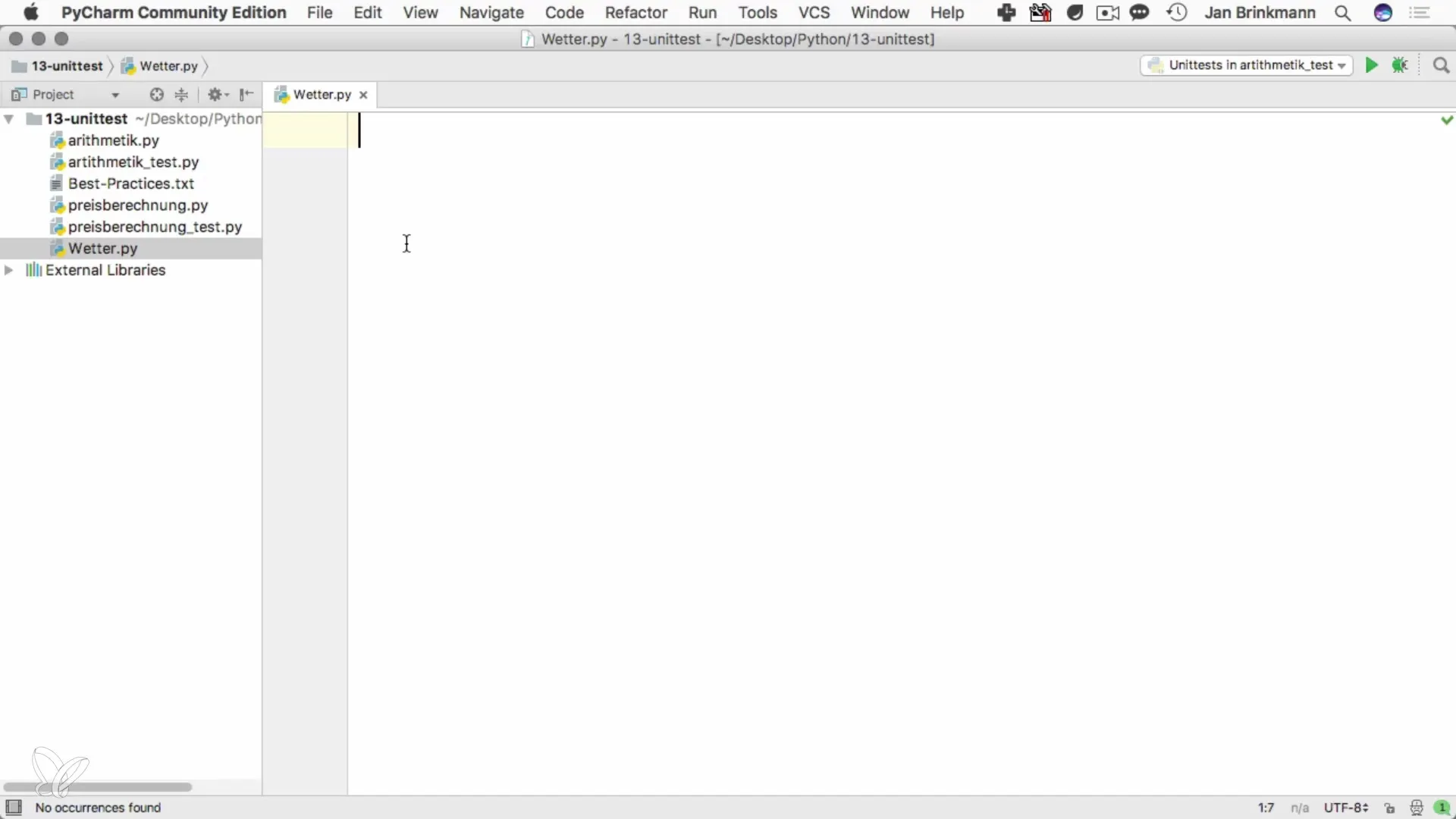Open Project view selector dropdown
The height and width of the screenshot is (819, 1456).
pyautogui.click(x=115, y=95)
